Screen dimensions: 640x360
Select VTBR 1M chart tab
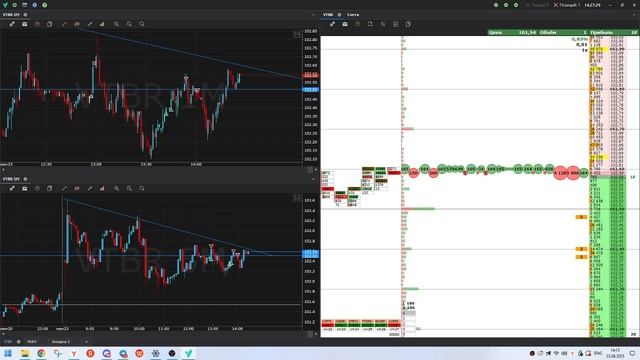[x=11, y=15]
